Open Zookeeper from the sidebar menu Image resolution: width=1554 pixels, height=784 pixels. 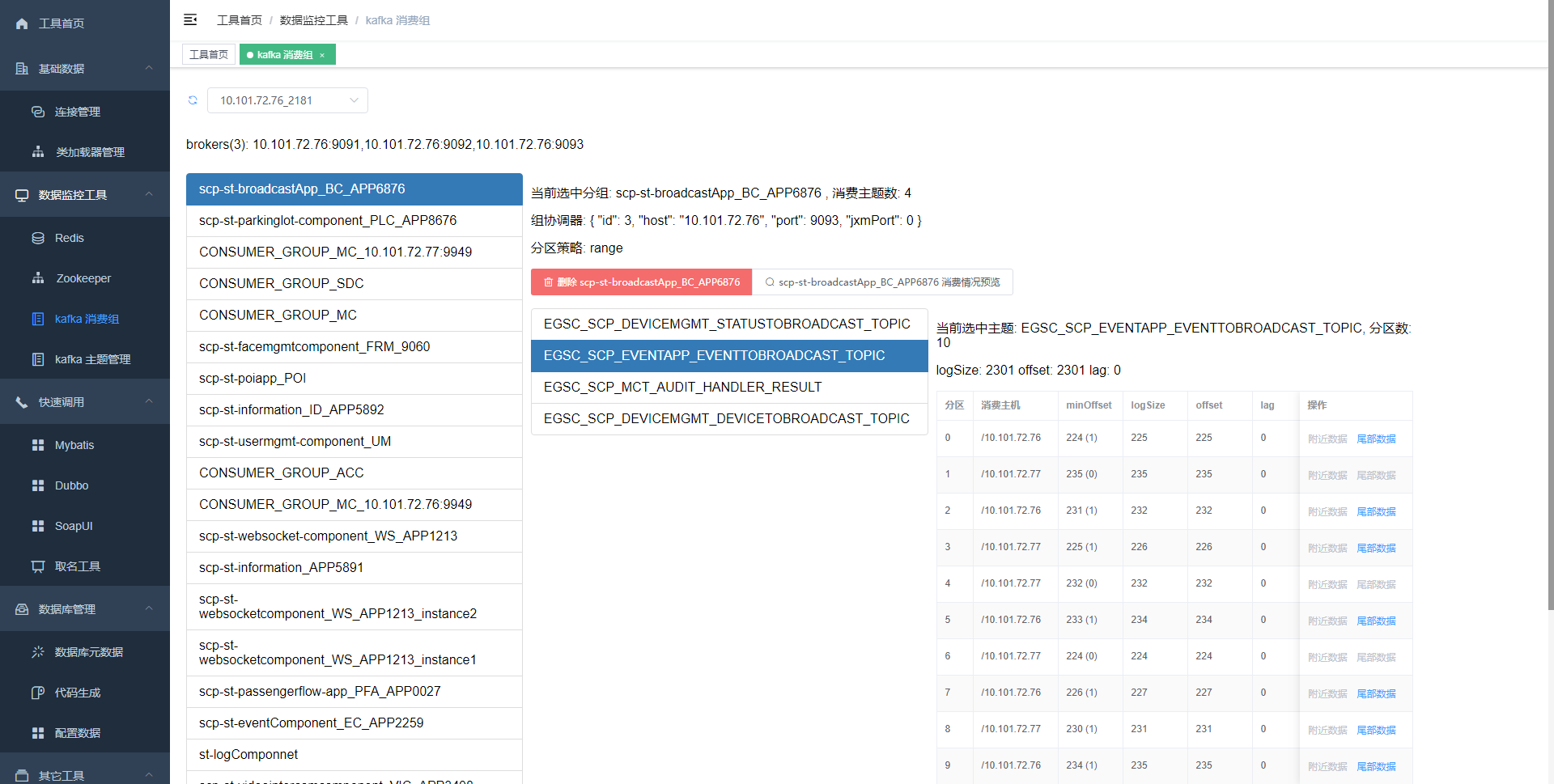[x=85, y=278]
